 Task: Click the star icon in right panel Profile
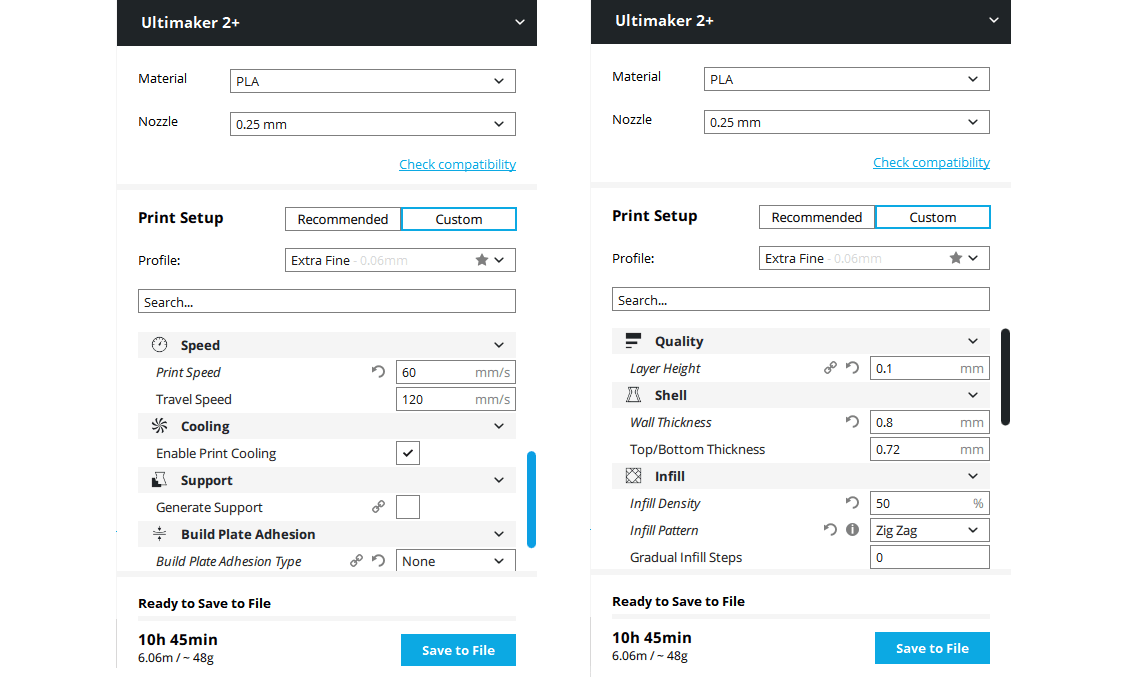click(x=956, y=258)
